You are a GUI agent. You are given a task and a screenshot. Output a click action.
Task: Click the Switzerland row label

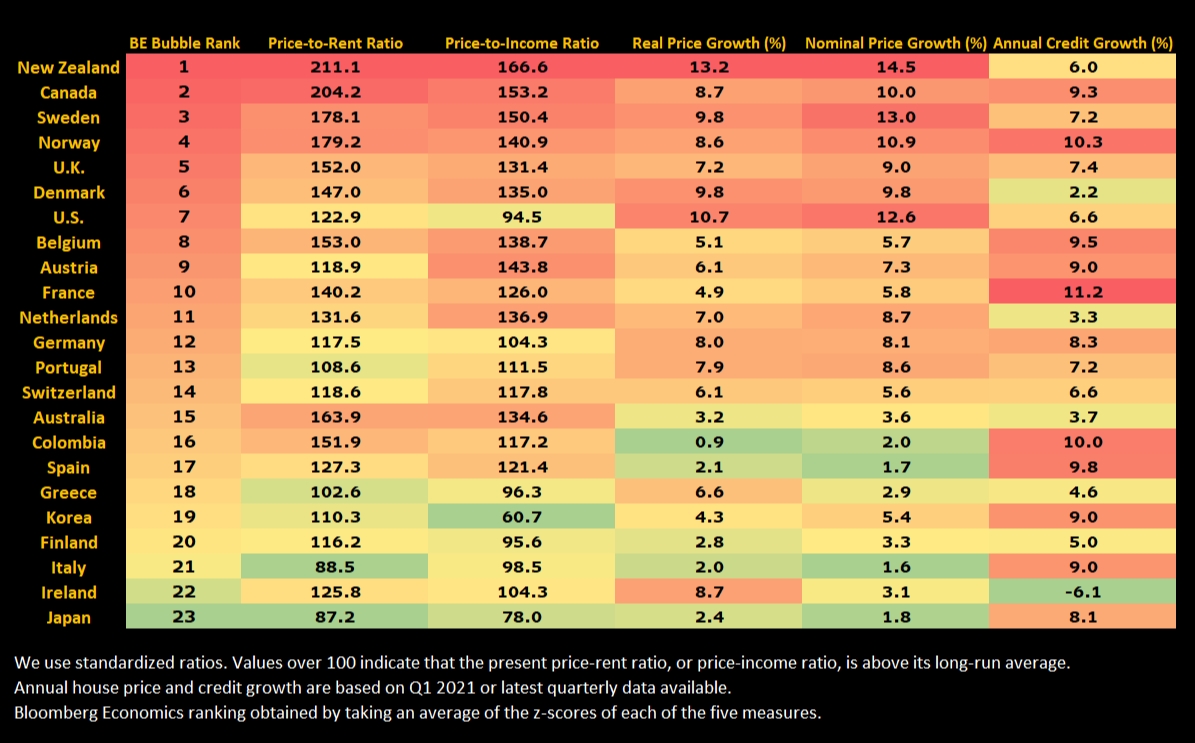[68, 393]
